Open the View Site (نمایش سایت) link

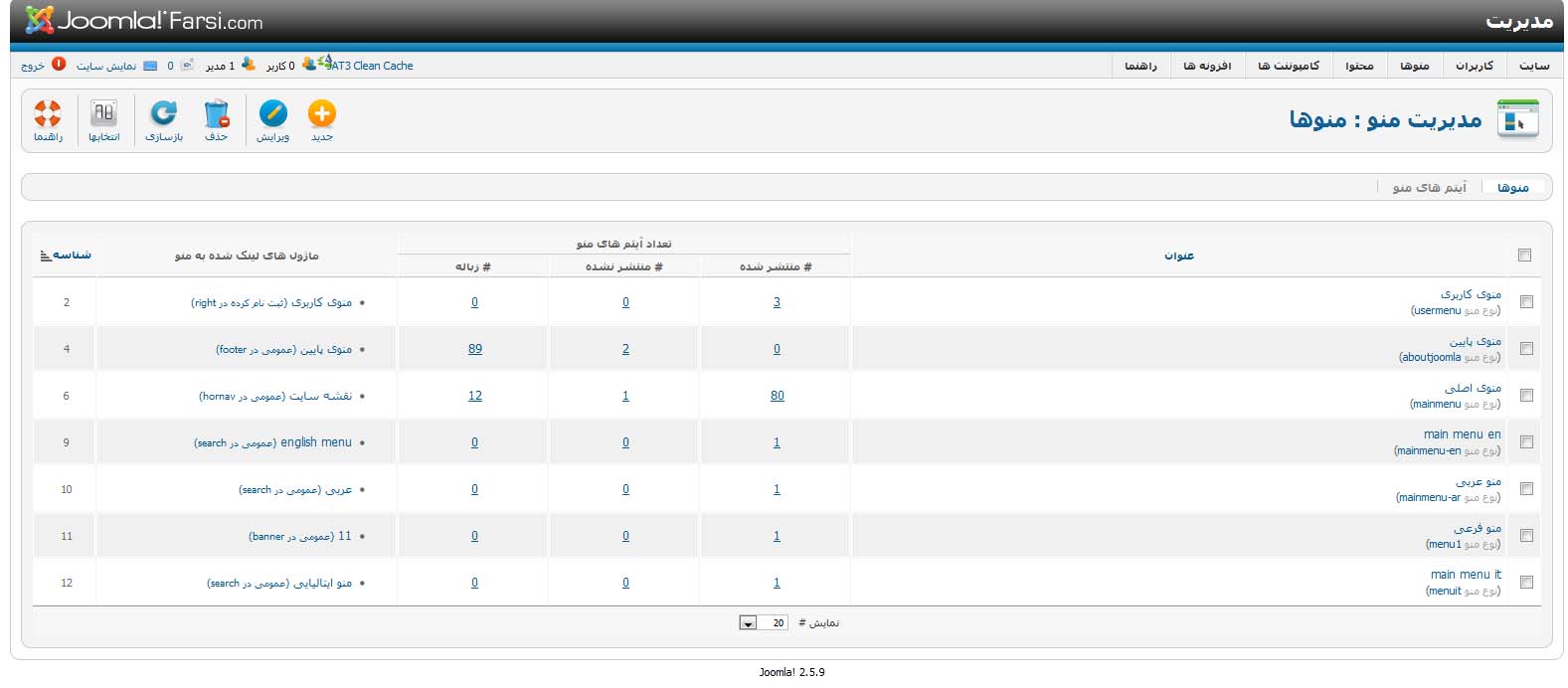[106, 66]
